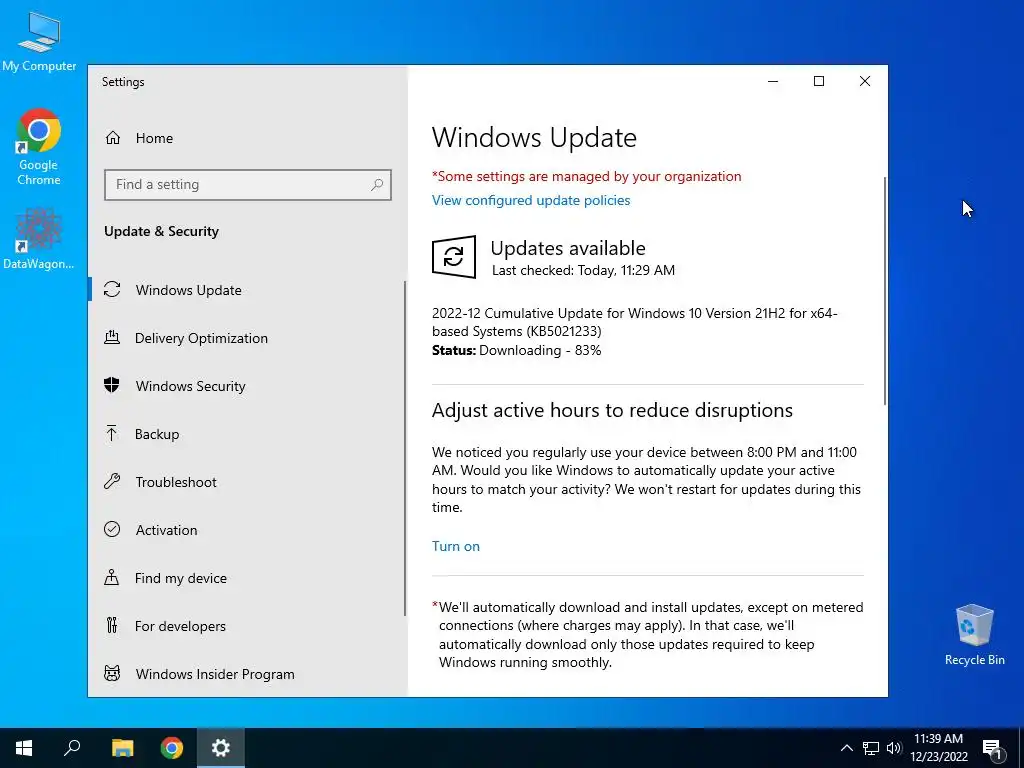Open the Home icon in Settings sidebar

113,138
